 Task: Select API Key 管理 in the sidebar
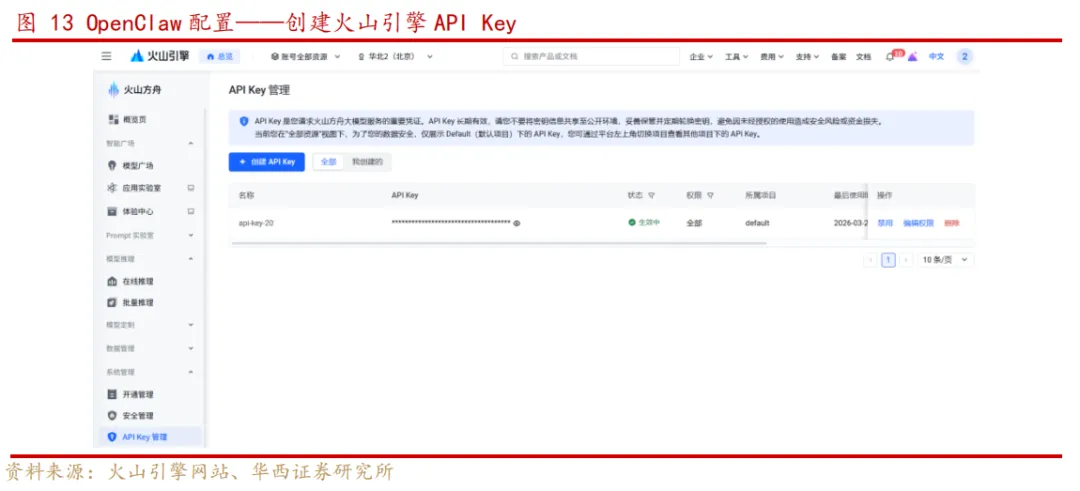[150, 437]
